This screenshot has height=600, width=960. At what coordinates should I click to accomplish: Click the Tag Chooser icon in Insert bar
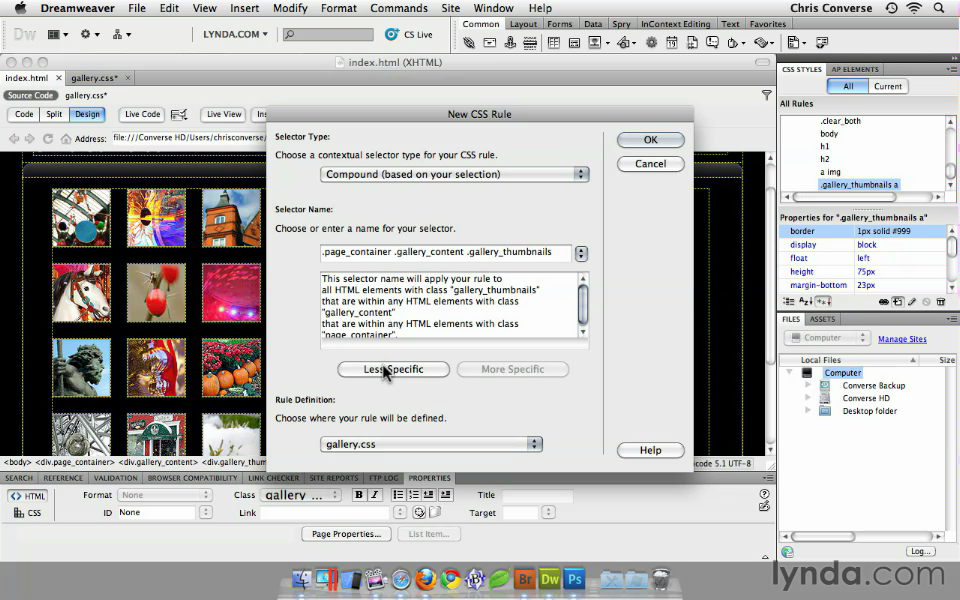[x=822, y=43]
